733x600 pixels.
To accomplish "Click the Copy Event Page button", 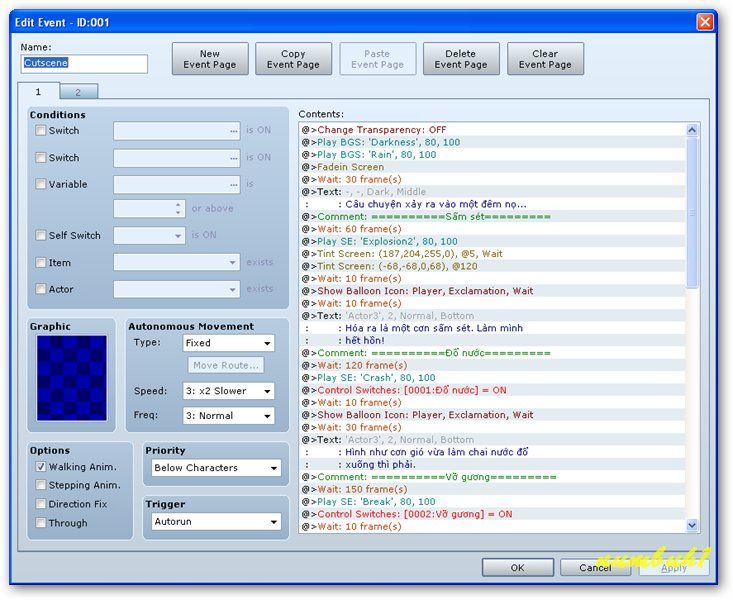I will pos(293,59).
